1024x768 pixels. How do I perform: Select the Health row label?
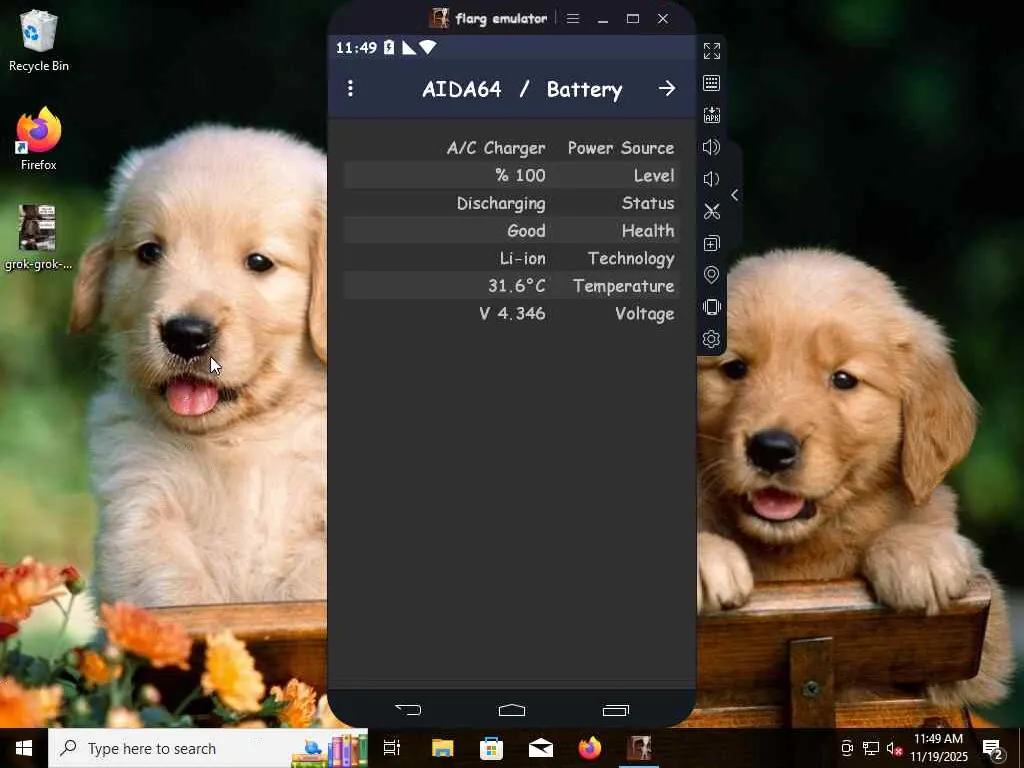tap(648, 231)
